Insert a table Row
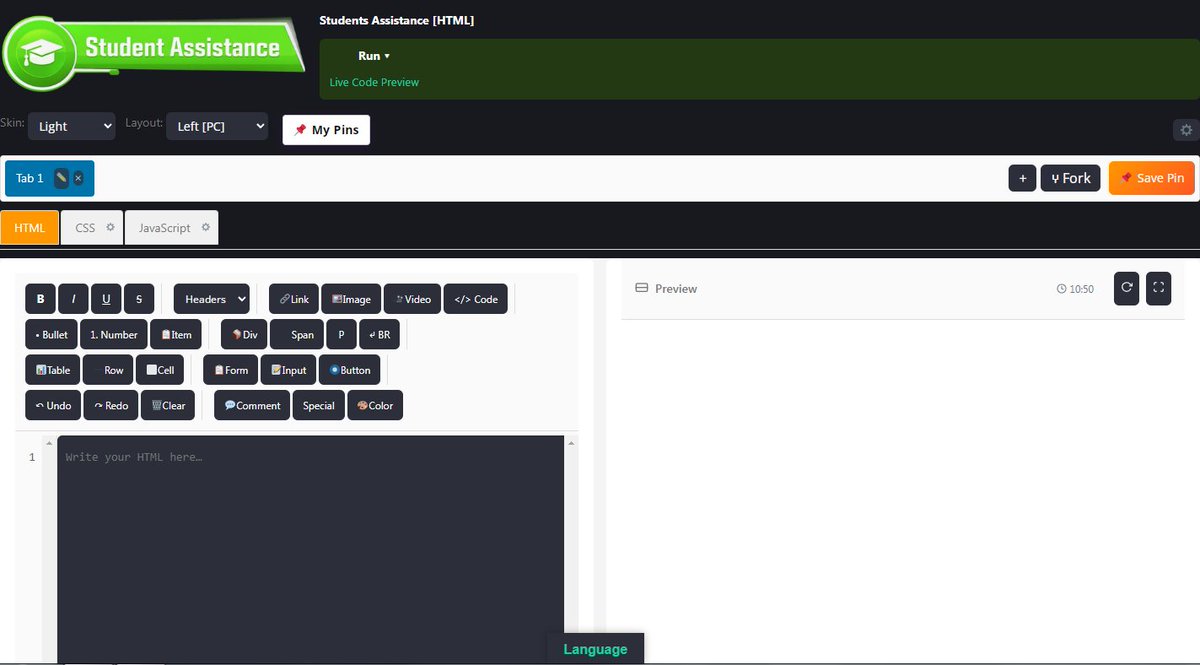Screen dimensions: 1200x665 108,370
